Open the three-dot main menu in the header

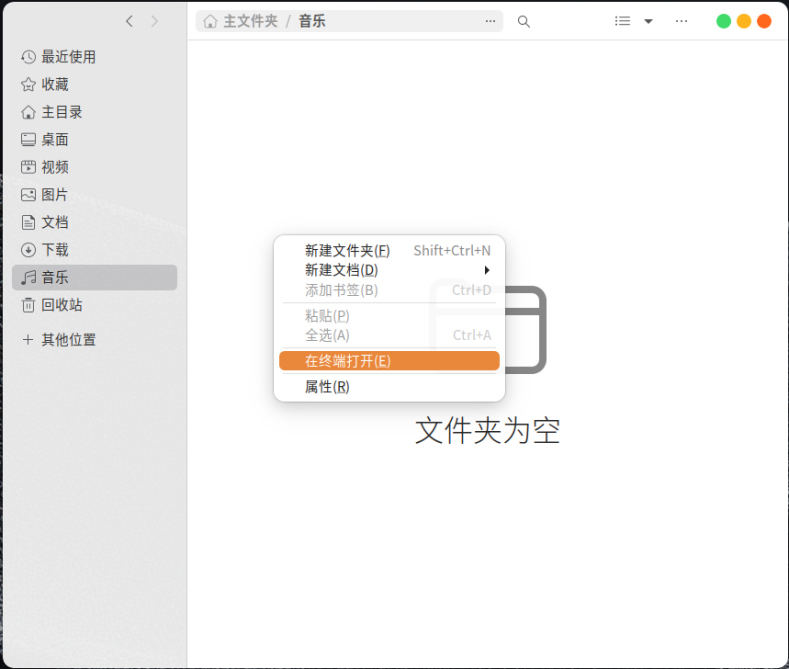click(x=681, y=21)
